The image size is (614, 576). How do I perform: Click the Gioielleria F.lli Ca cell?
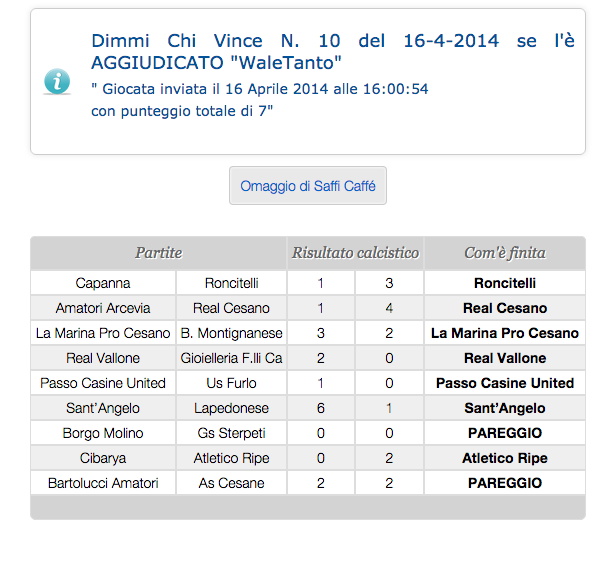coord(231,358)
